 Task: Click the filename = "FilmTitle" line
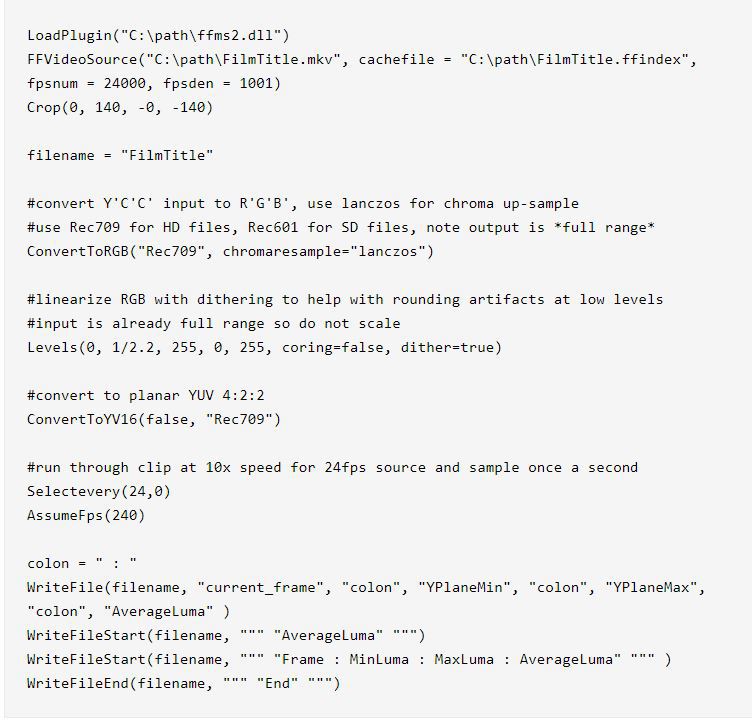click(x=120, y=155)
